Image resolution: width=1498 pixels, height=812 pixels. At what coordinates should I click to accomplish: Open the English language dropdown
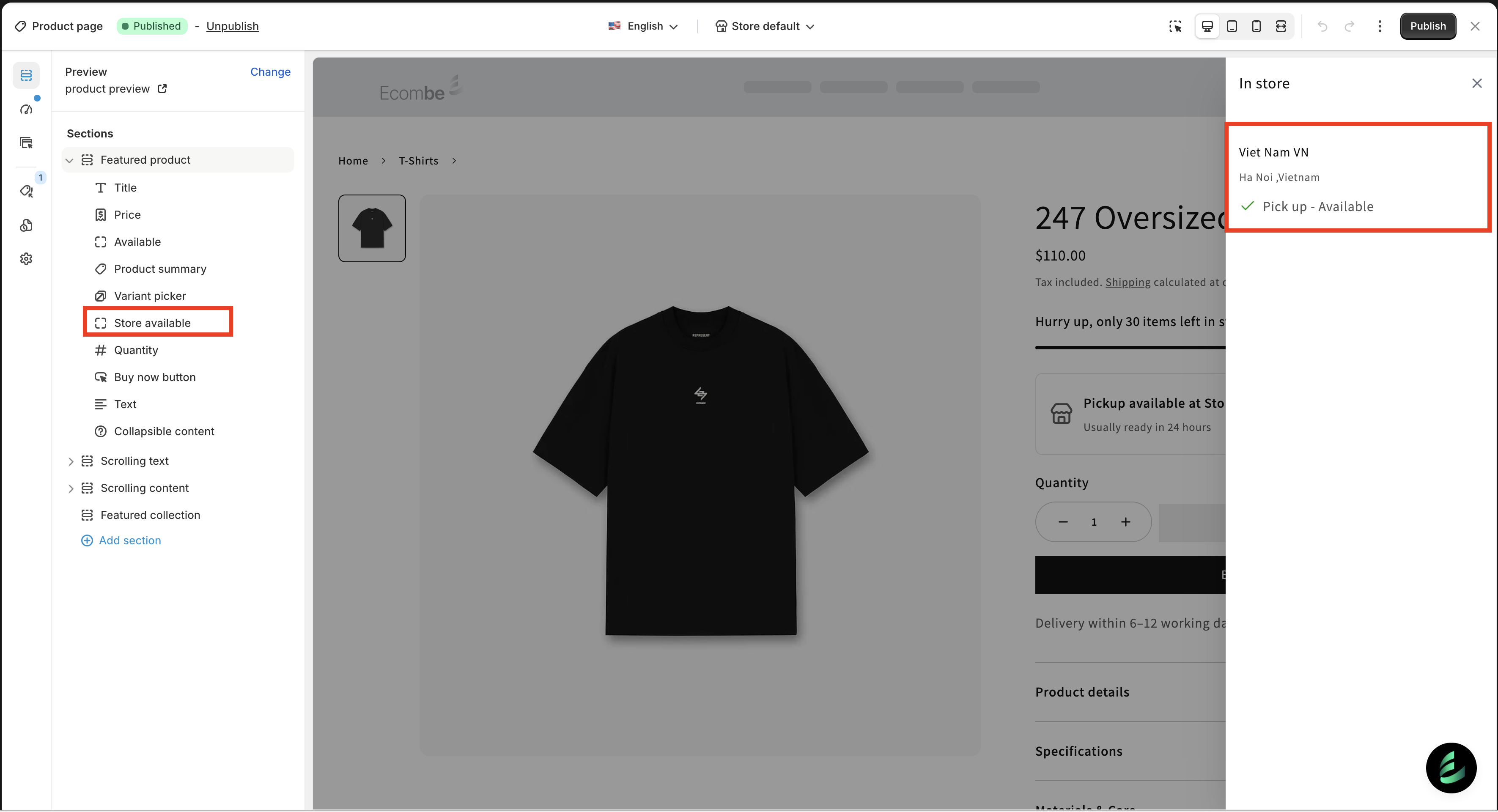643,26
